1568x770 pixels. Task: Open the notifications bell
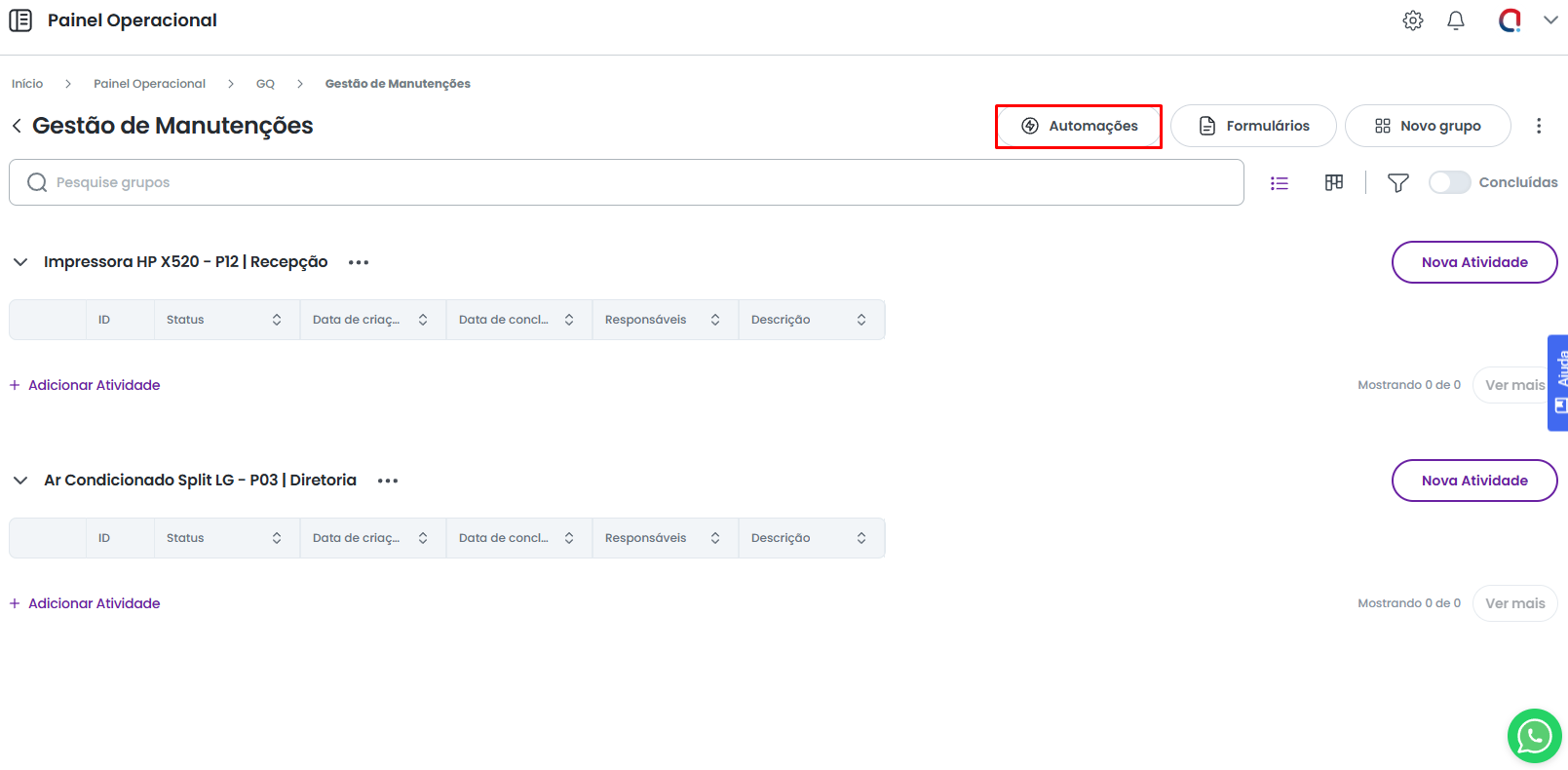[x=1455, y=20]
